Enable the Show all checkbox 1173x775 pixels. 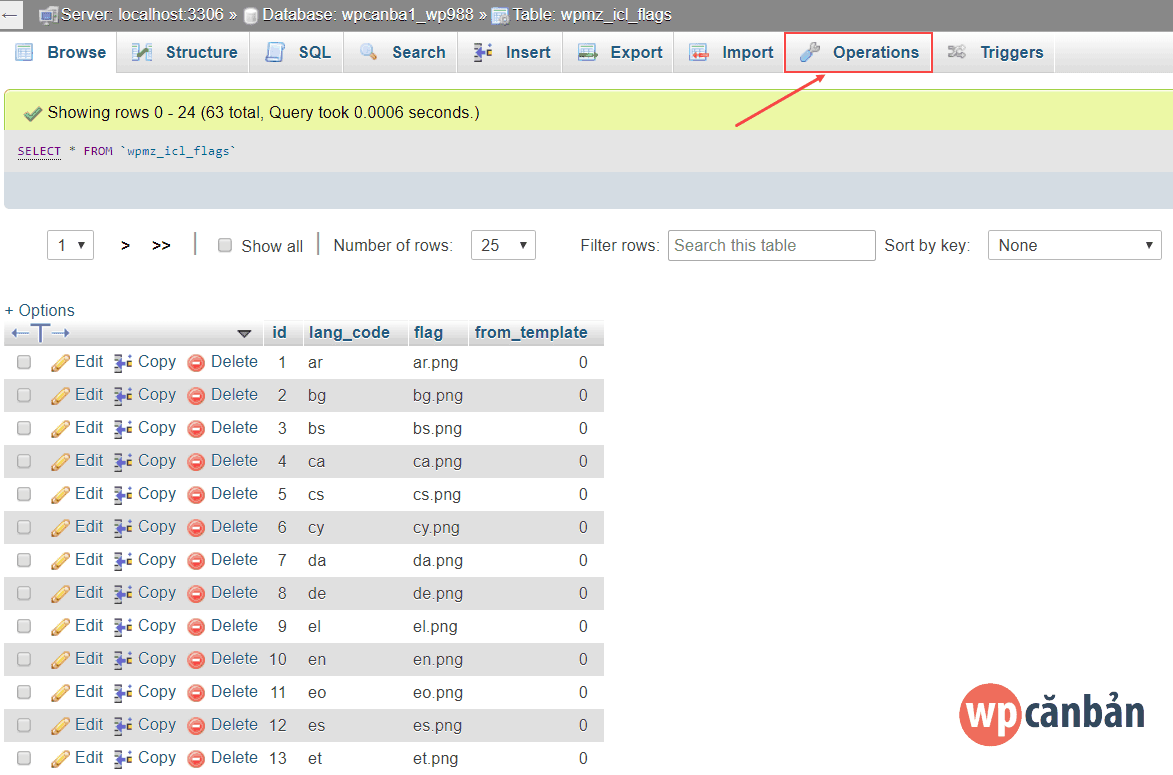[x=224, y=245]
